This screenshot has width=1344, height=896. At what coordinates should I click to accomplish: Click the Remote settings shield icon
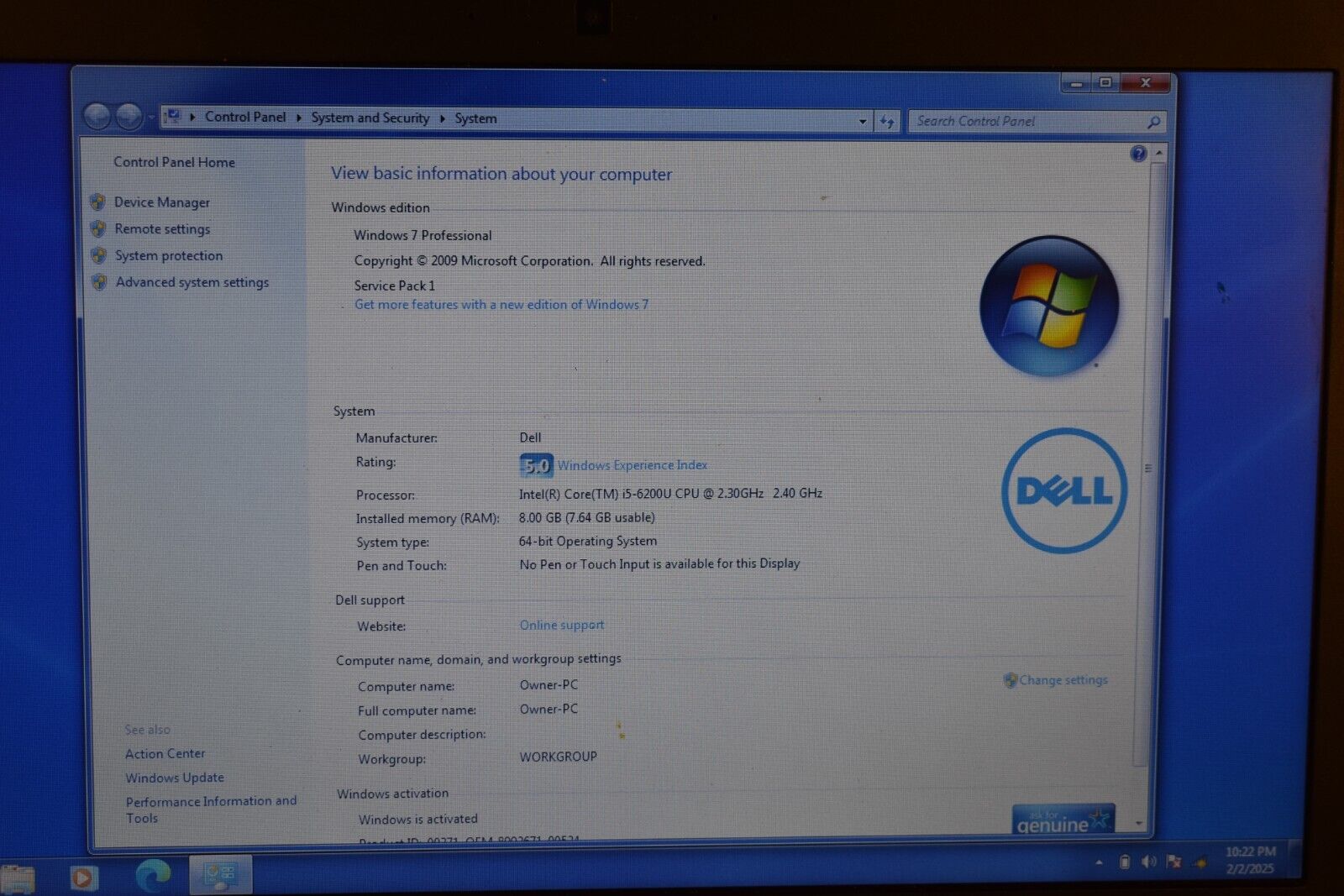click(98, 228)
